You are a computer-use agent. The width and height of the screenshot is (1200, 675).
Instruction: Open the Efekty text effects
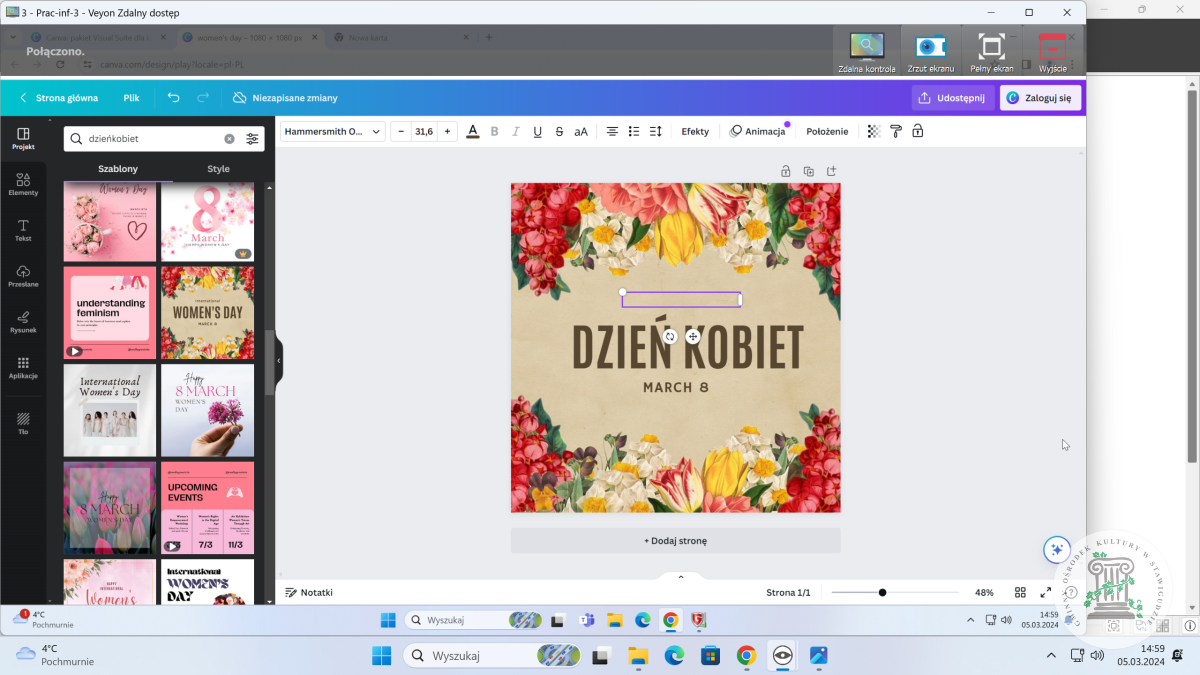pos(695,131)
